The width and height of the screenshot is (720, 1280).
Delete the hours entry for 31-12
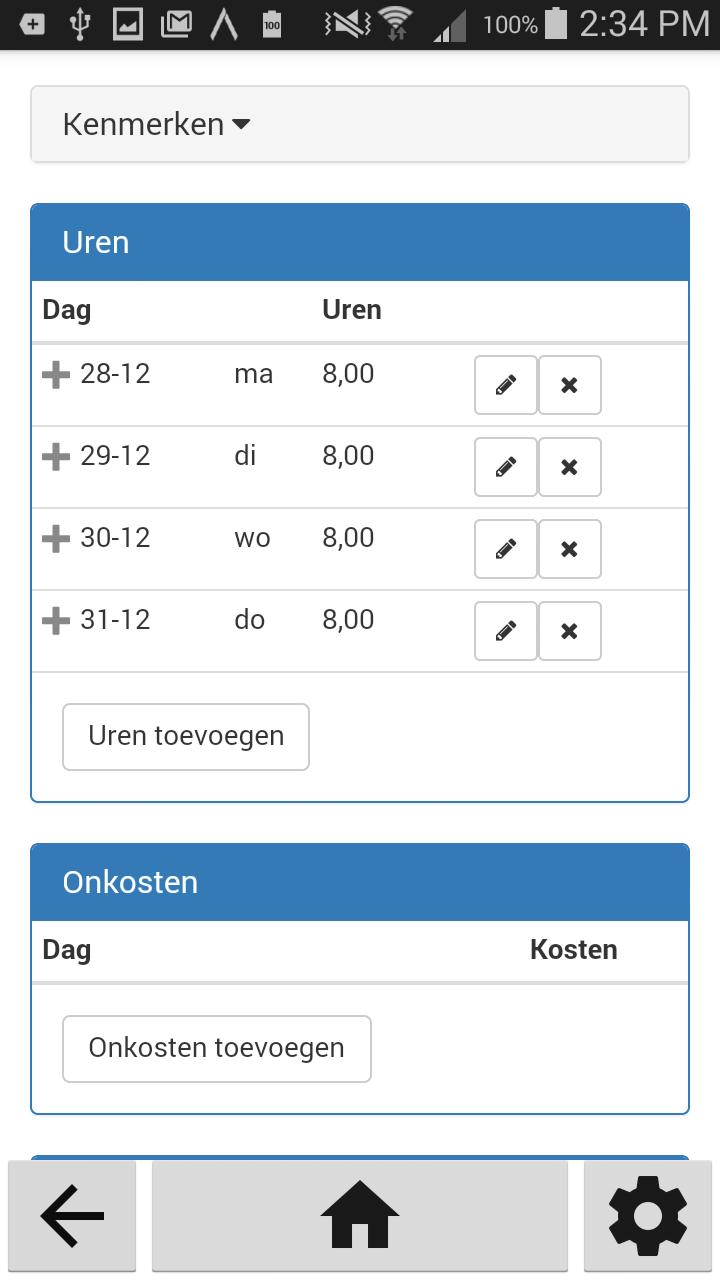[570, 631]
